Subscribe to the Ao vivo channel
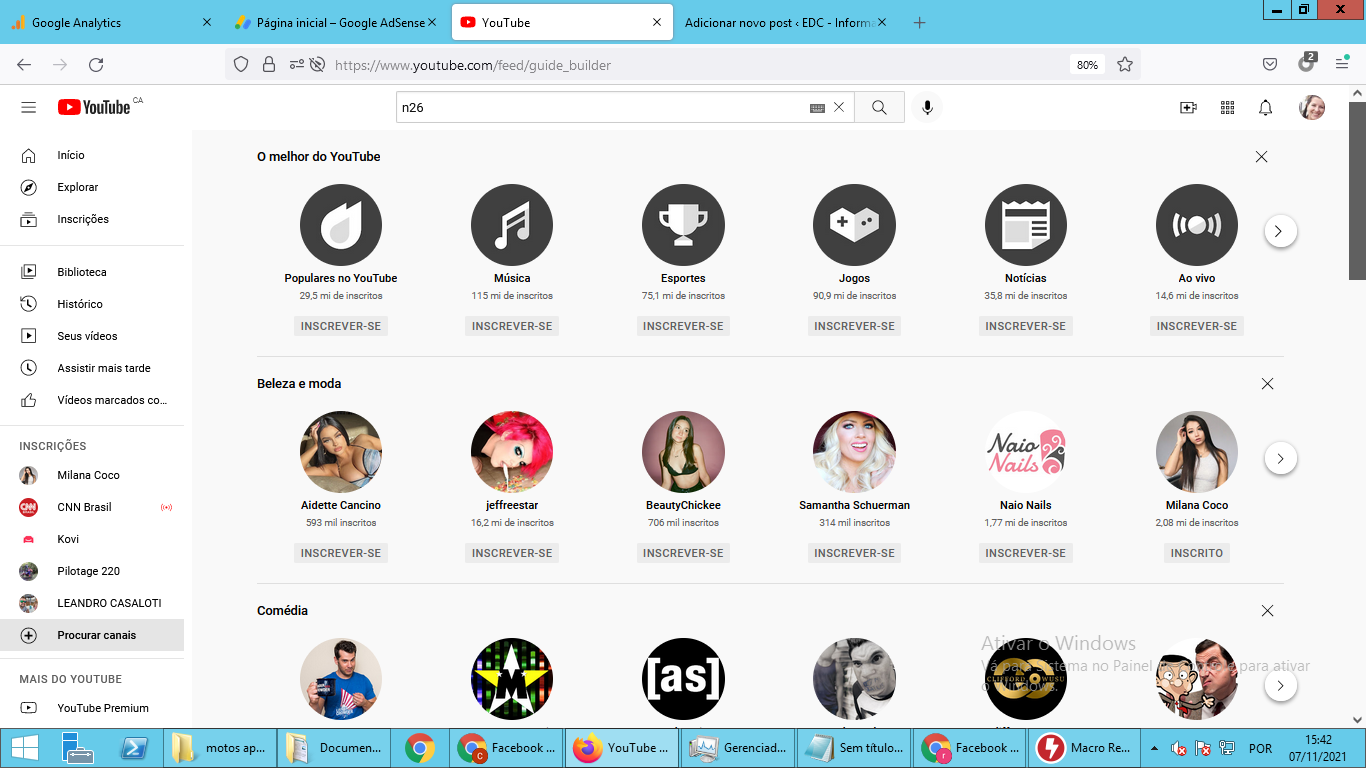Viewport: 1366px width, 768px height. pyautogui.click(x=1197, y=326)
